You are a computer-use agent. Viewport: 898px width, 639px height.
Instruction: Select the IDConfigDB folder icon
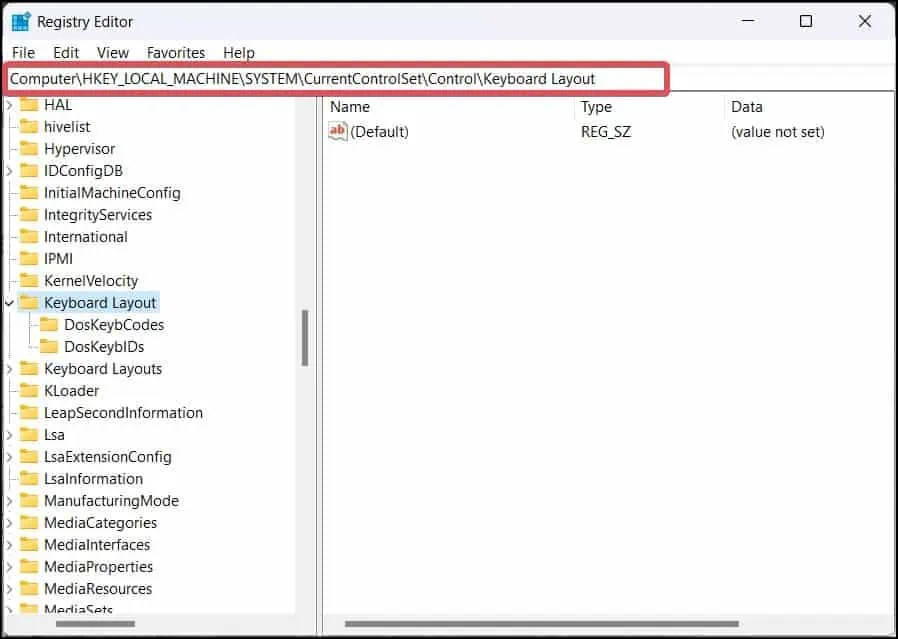point(29,171)
